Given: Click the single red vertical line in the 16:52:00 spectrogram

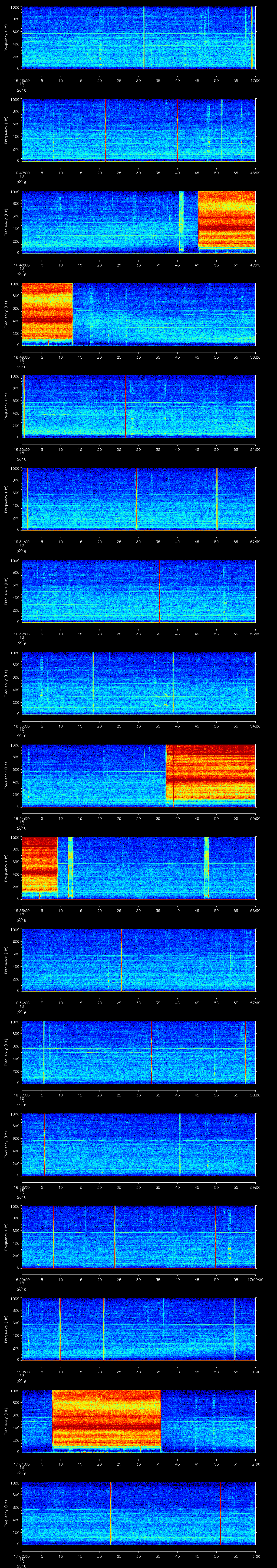Looking at the screenshot, I should pyautogui.click(x=160, y=591).
